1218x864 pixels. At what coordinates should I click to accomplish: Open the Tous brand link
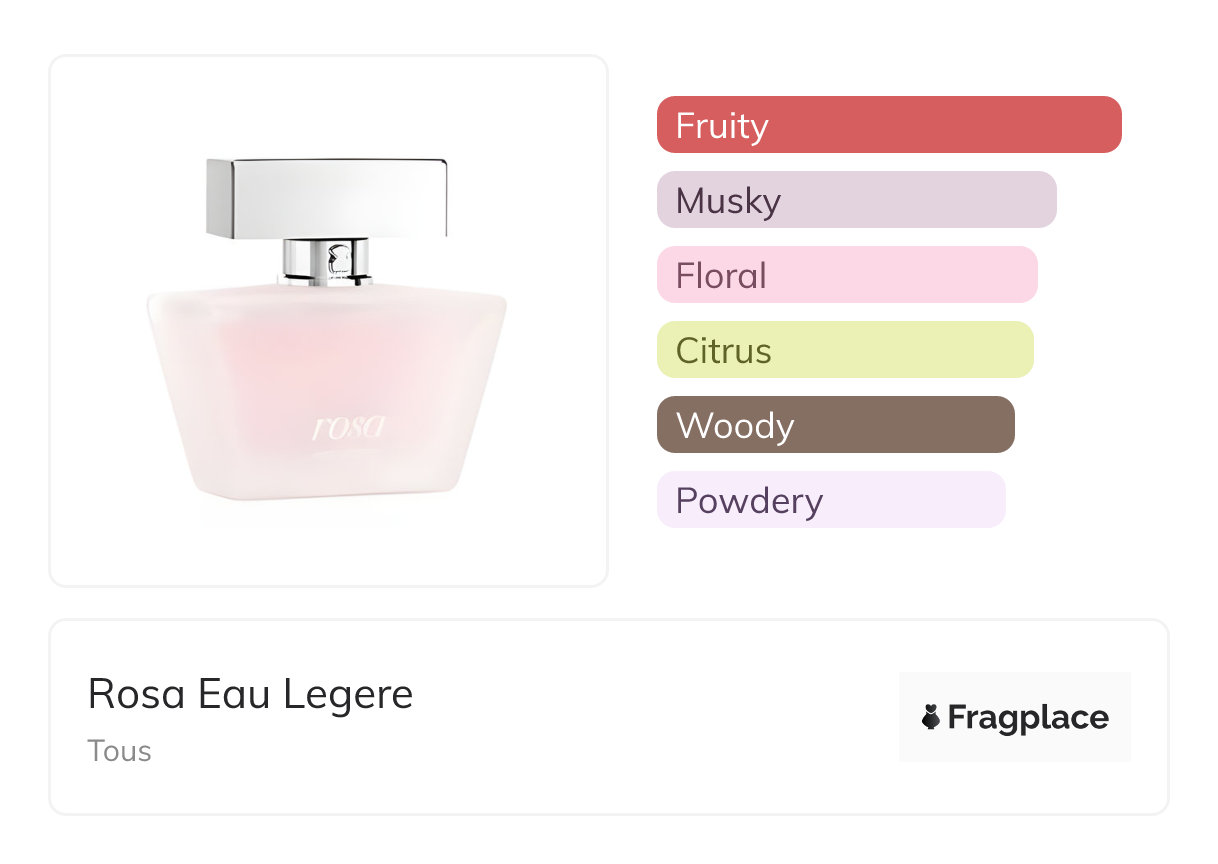tap(119, 751)
